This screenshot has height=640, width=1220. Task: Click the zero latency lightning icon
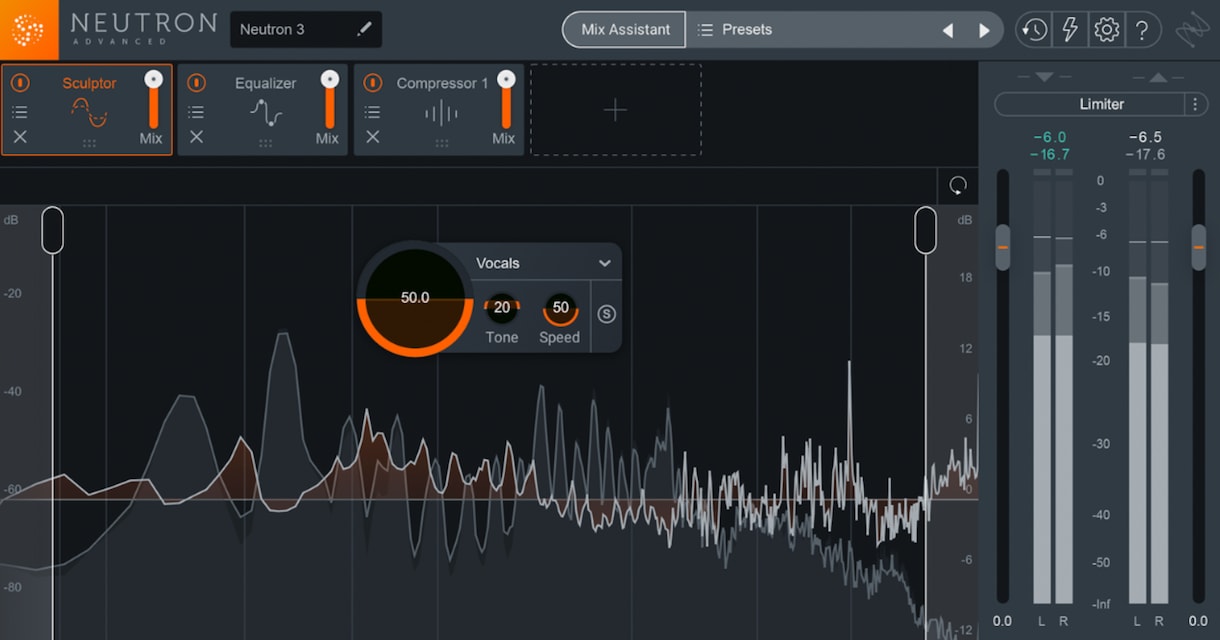tap(1069, 30)
